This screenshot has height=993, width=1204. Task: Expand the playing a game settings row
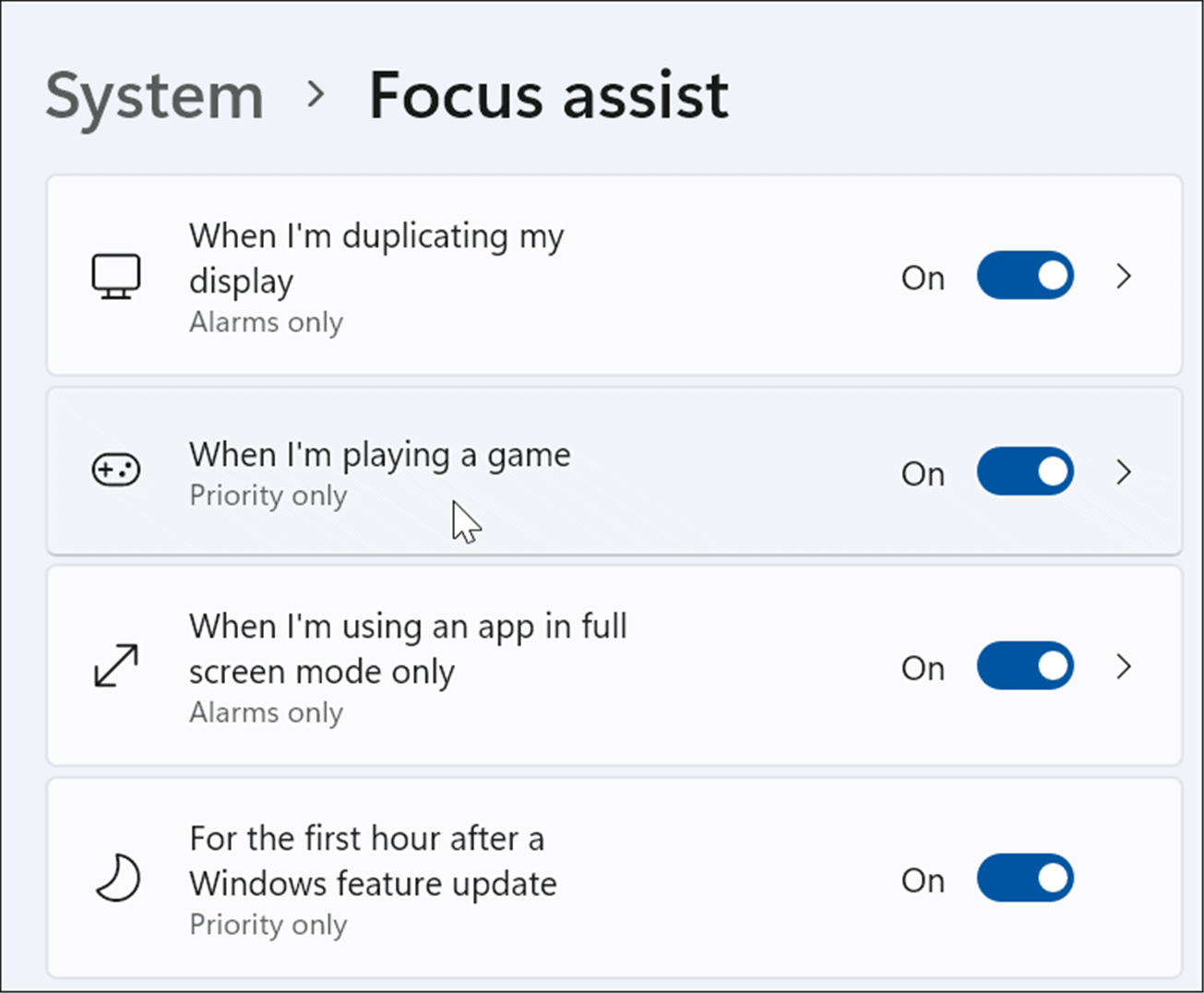point(1125,472)
